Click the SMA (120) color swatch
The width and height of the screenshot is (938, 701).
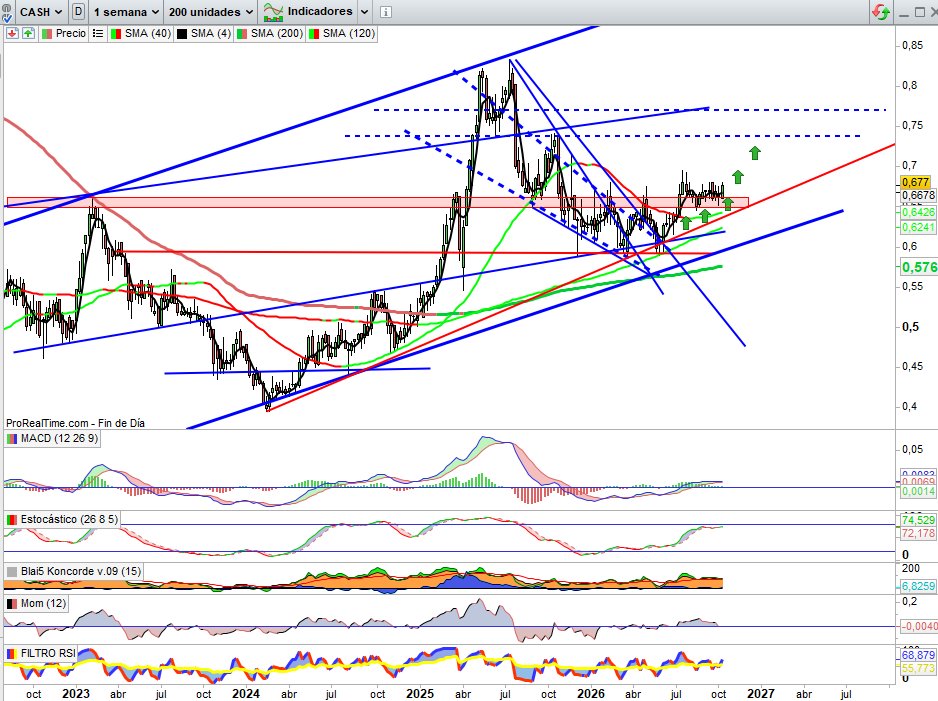tap(313, 34)
